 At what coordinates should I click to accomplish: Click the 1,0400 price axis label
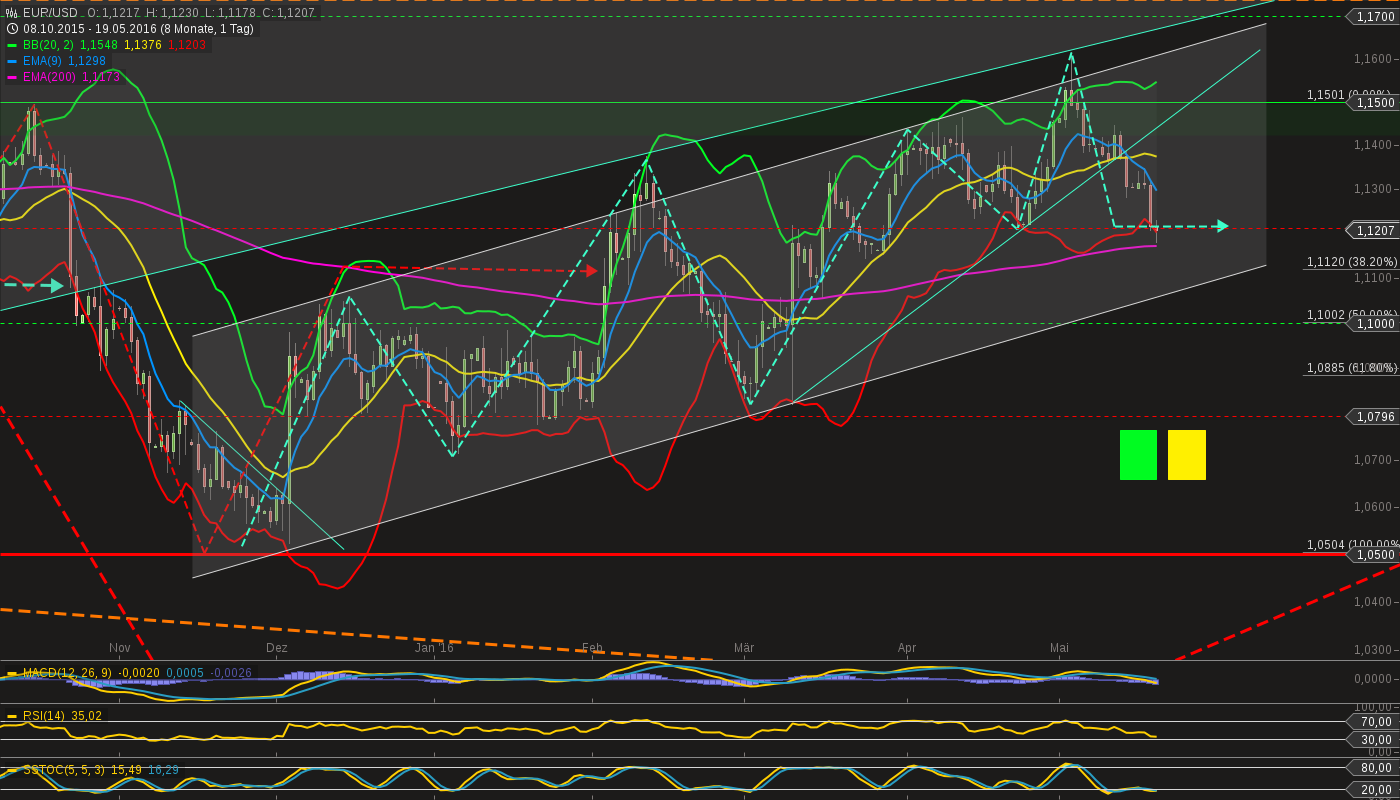(x=1374, y=601)
